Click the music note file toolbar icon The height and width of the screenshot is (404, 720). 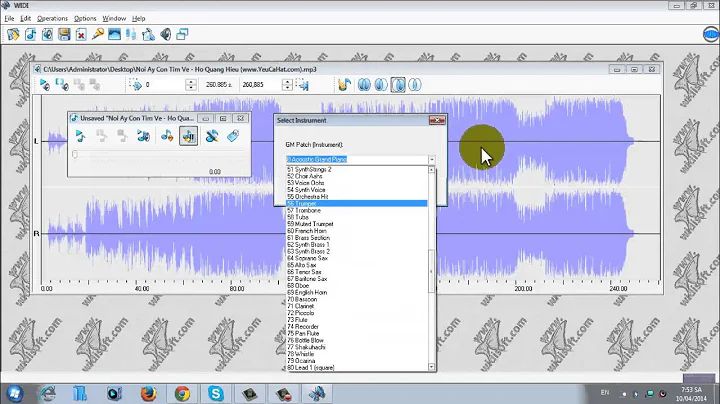pyautogui.click(x=31, y=34)
